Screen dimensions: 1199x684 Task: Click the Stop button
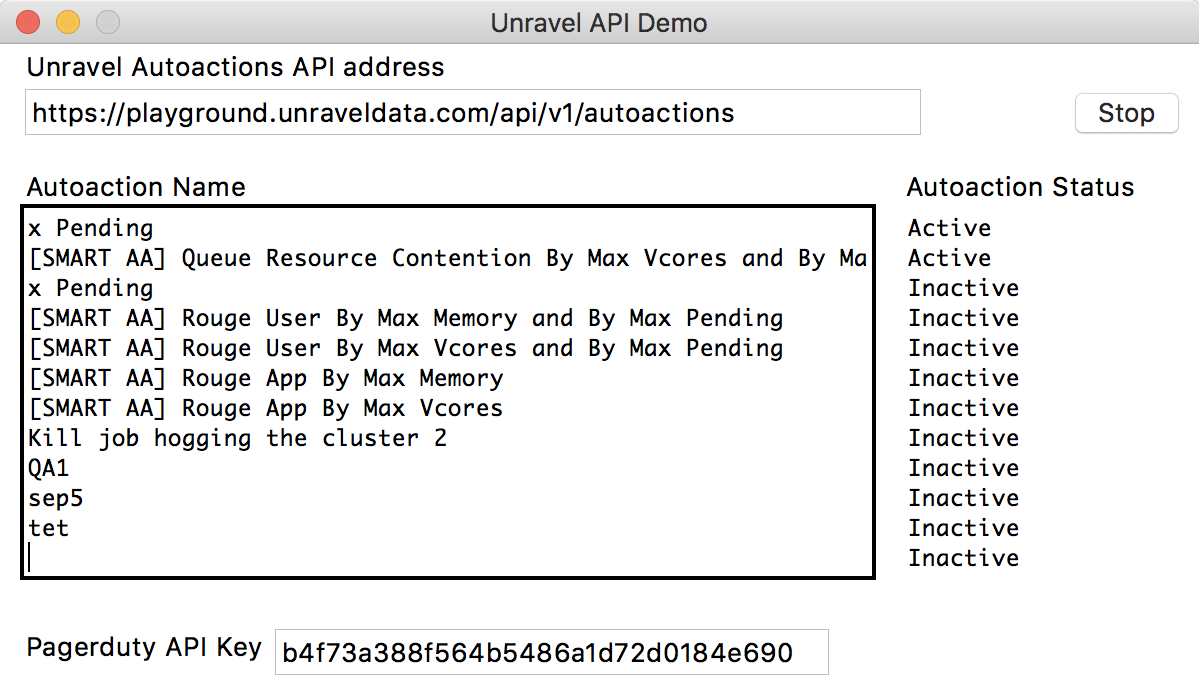tap(1126, 113)
